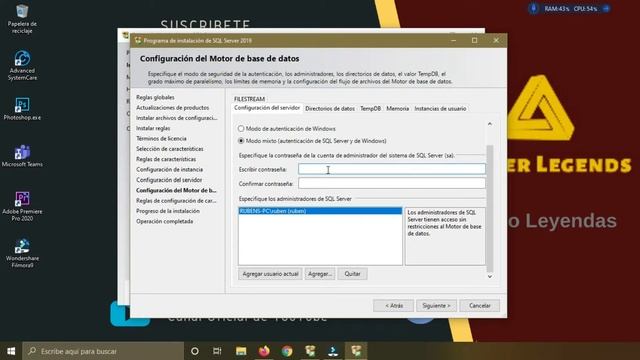Image resolution: width=640 pixels, height=360 pixels.
Task: Open File Explorer from taskbar
Action: pos(241,351)
